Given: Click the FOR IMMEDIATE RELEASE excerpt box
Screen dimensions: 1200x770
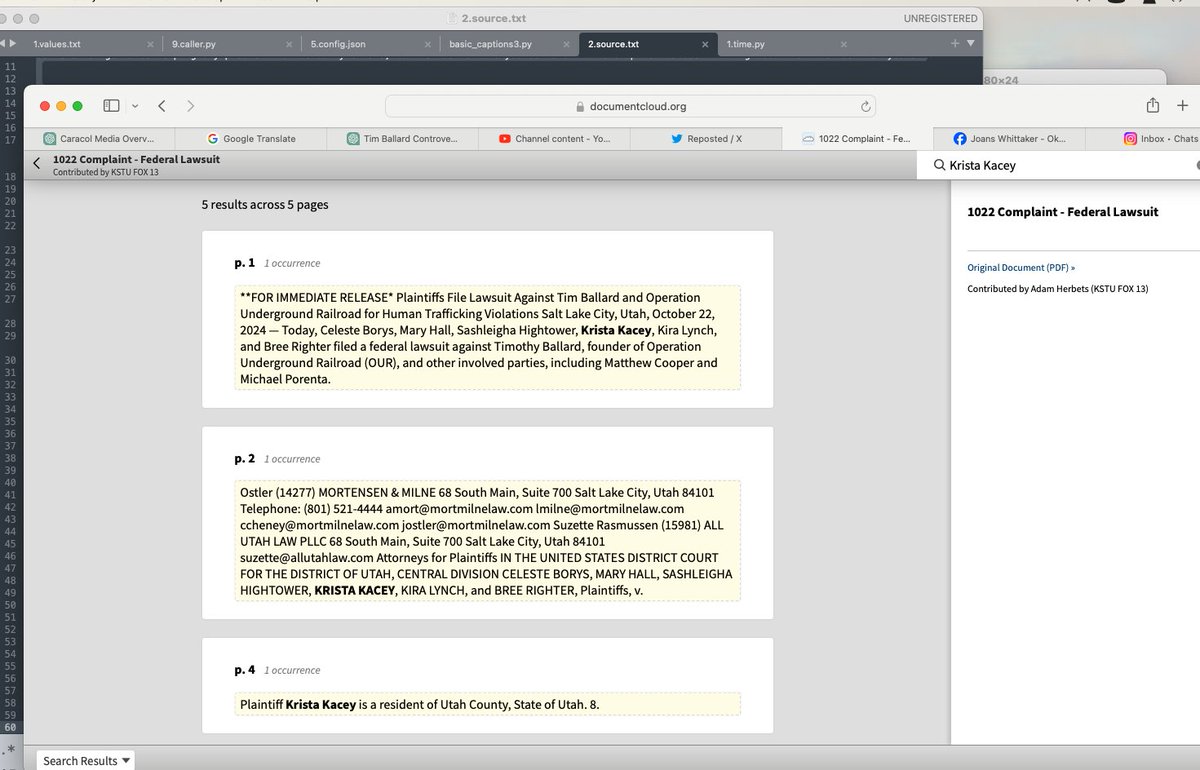Looking at the screenshot, I should click(488, 338).
